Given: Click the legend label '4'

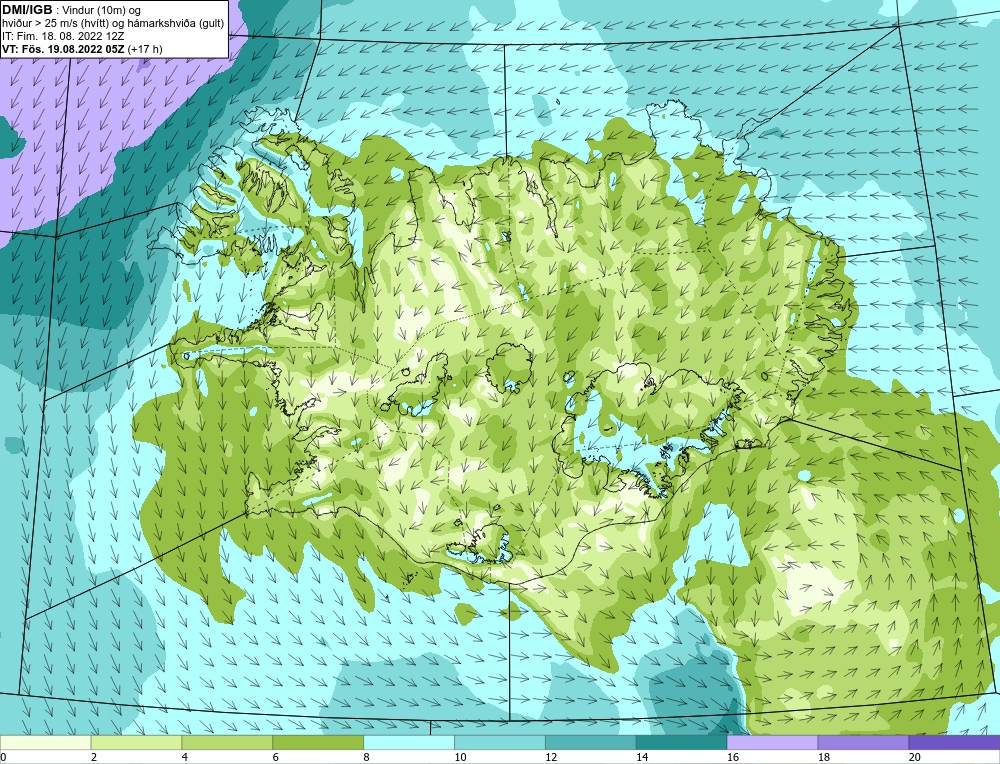Looking at the screenshot, I should [184, 757].
